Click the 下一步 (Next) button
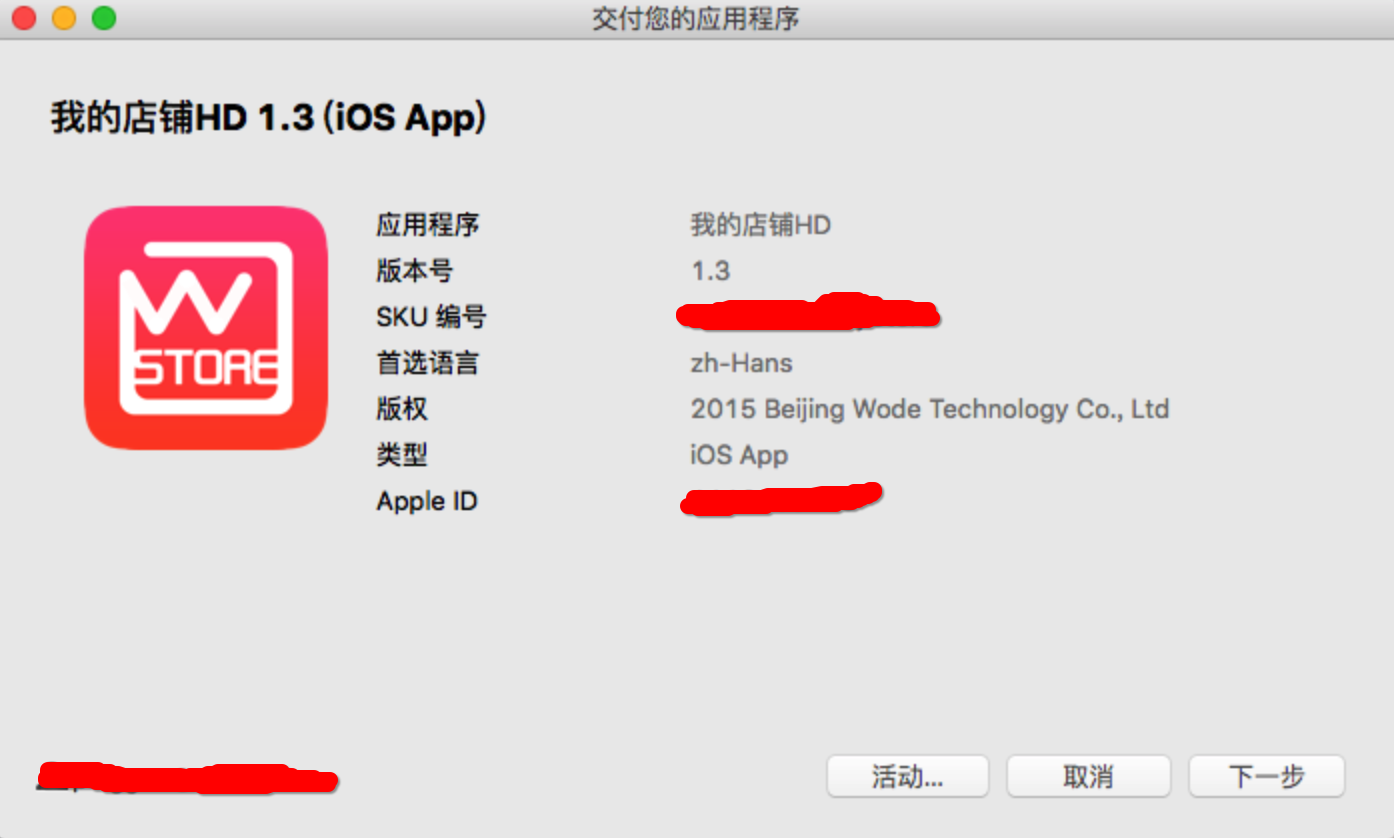1394x838 pixels. [1267, 776]
